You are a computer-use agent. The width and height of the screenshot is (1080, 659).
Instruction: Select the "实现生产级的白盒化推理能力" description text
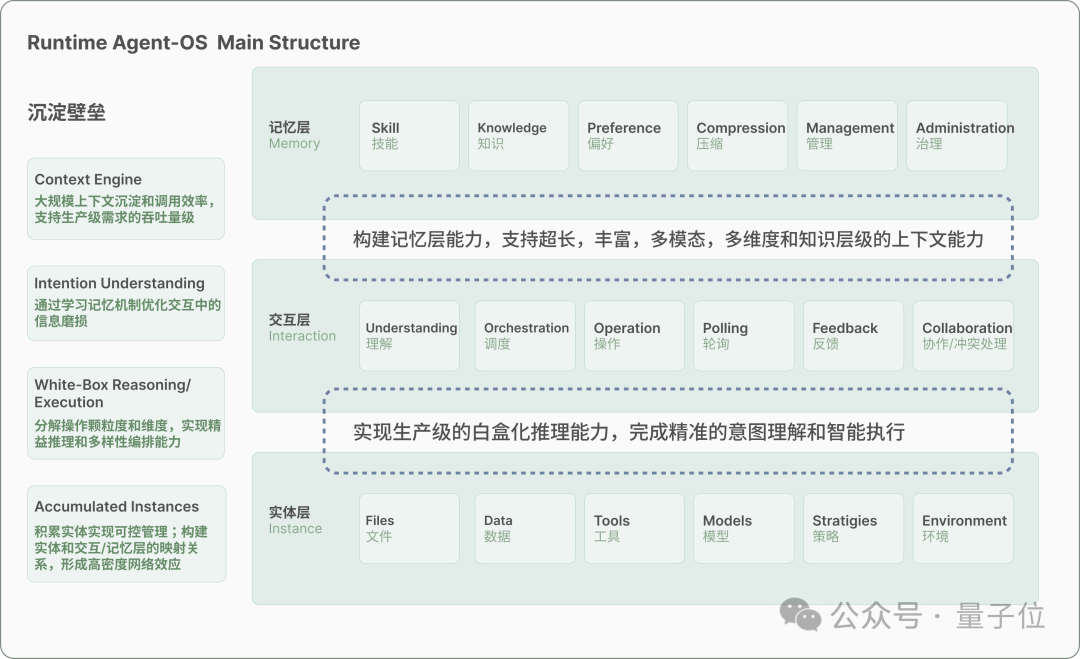[629, 432]
